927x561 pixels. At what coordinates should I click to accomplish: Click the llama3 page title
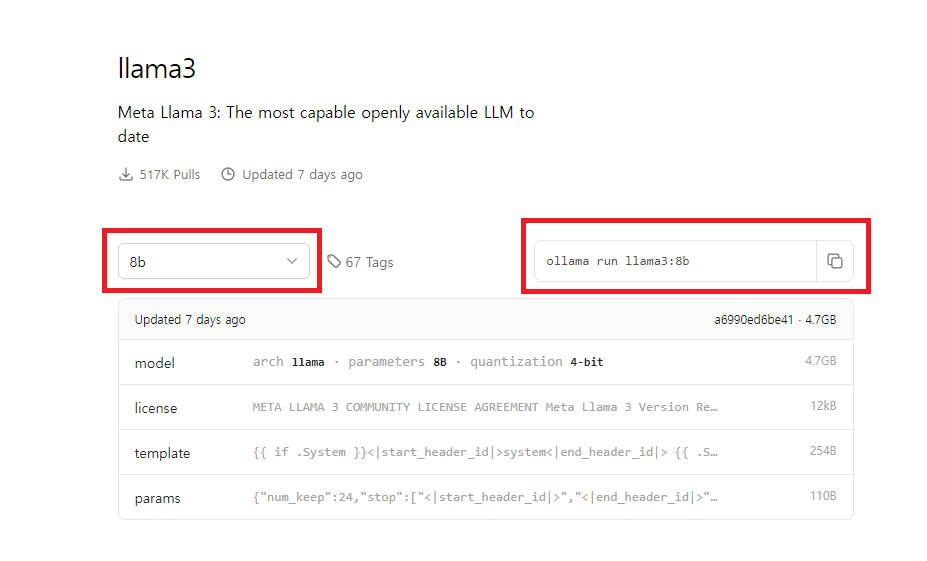click(157, 68)
